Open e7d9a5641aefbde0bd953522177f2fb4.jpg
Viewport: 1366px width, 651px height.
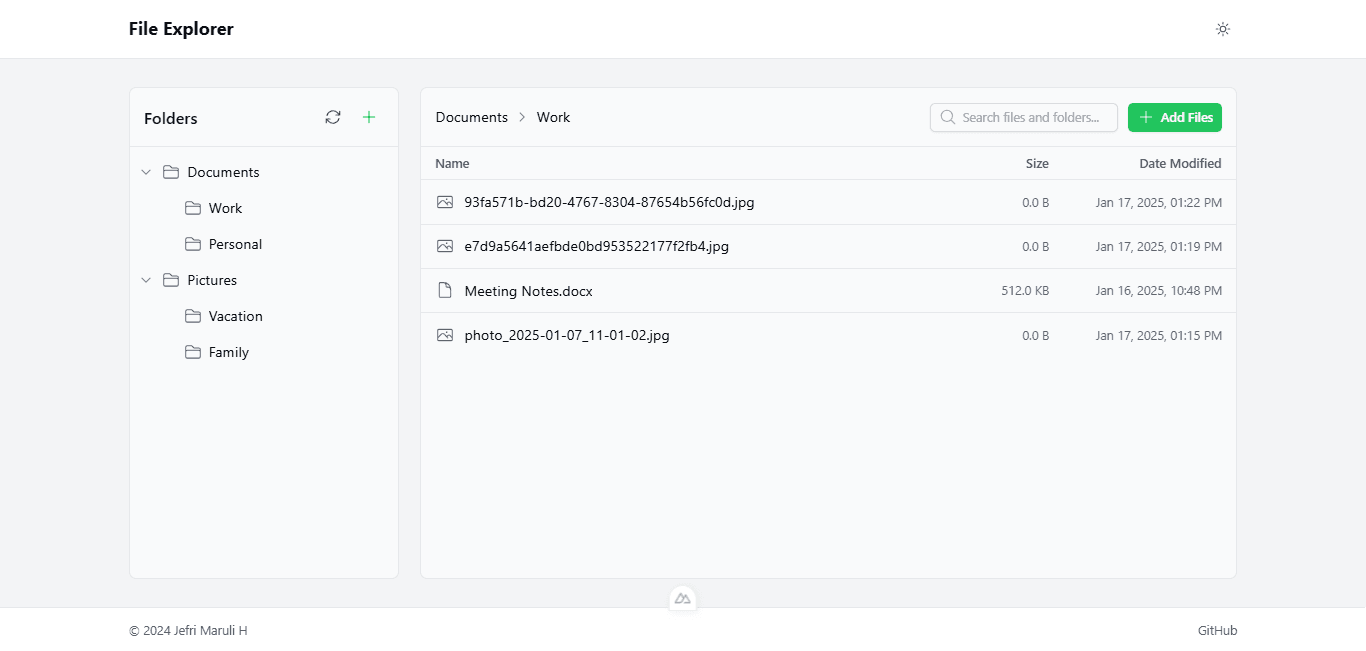[596, 246]
